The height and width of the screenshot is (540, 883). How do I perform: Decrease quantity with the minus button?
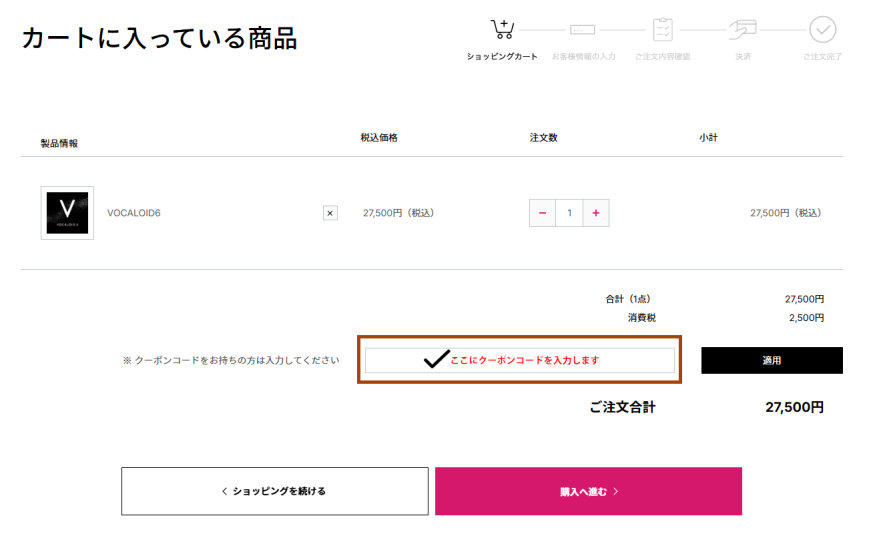click(542, 213)
